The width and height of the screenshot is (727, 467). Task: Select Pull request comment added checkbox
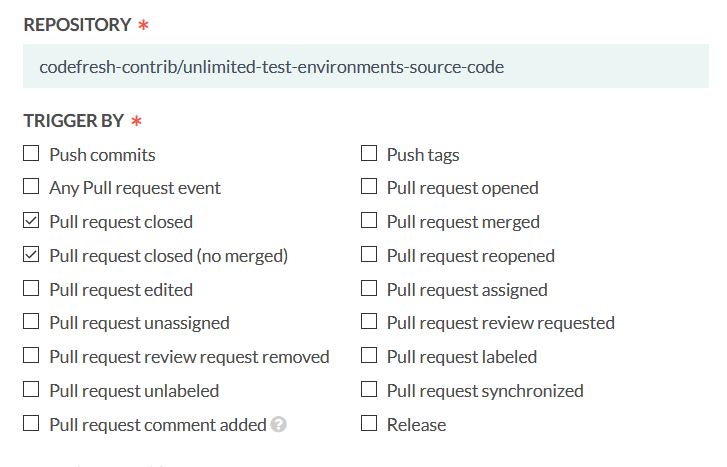32,424
